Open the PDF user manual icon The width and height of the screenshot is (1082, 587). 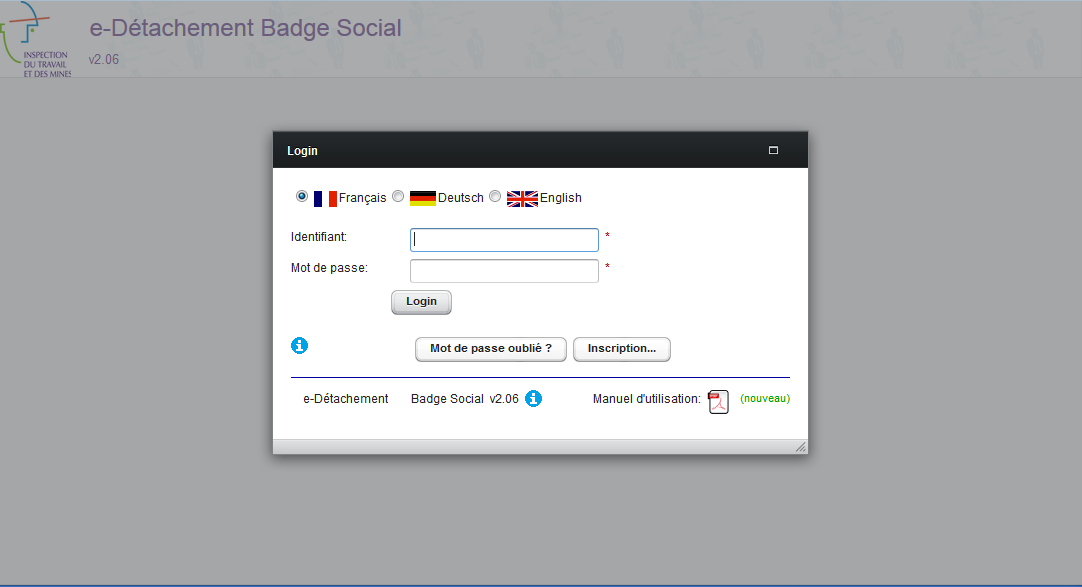point(718,401)
